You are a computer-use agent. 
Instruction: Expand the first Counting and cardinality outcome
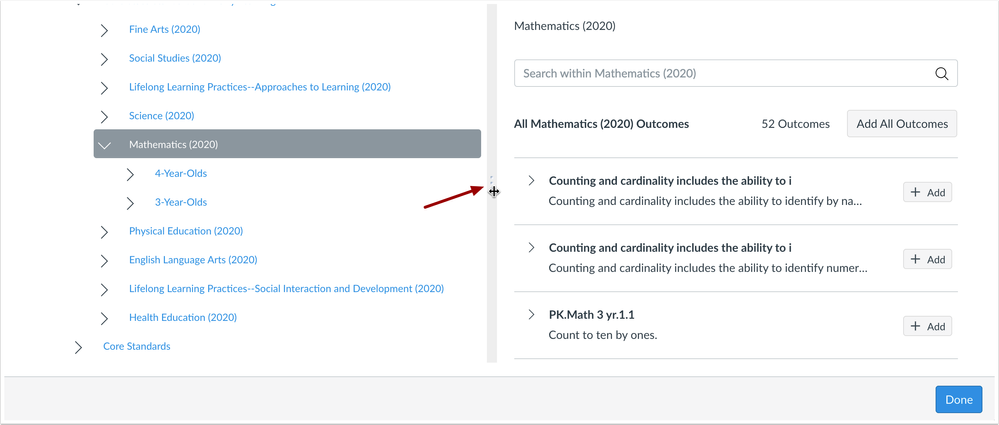531,180
